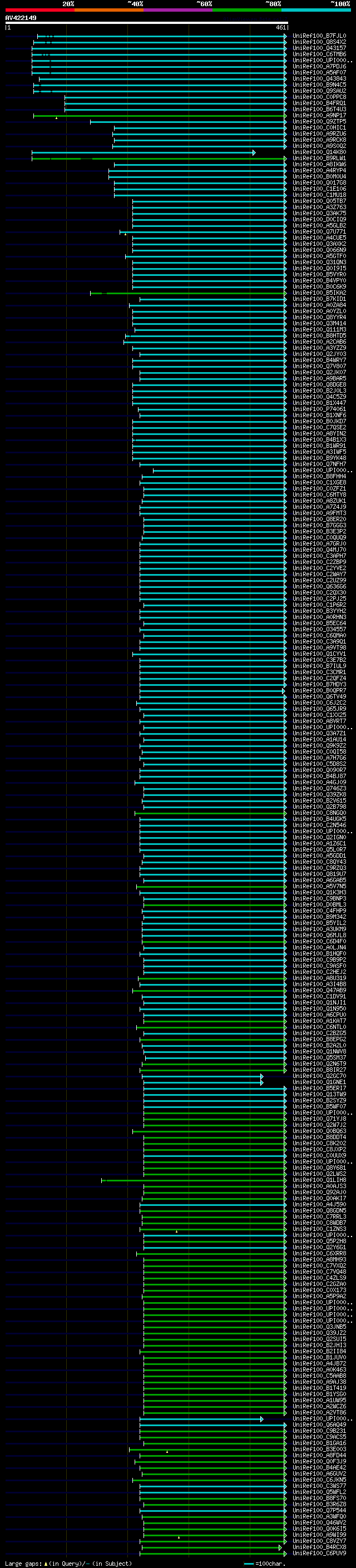Open hit UniRef100_Q1GNE1

coord(319,1082)
